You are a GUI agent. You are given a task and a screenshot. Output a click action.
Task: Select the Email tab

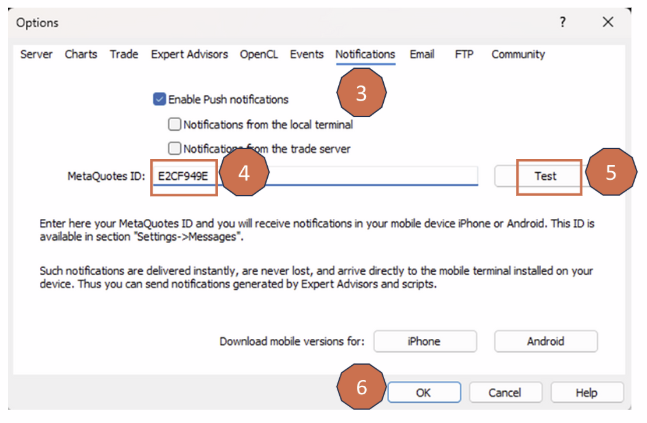422,55
